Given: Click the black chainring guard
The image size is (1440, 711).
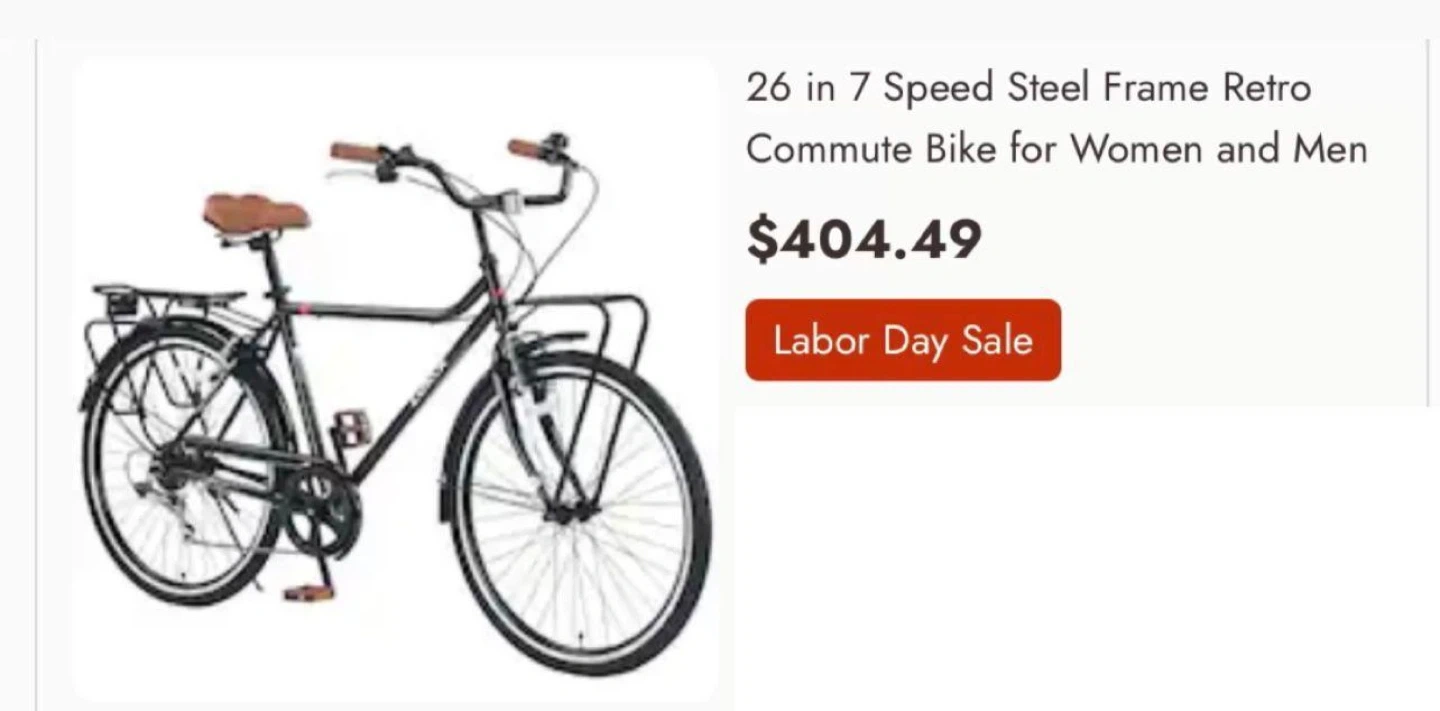Looking at the screenshot, I should click(x=318, y=508).
